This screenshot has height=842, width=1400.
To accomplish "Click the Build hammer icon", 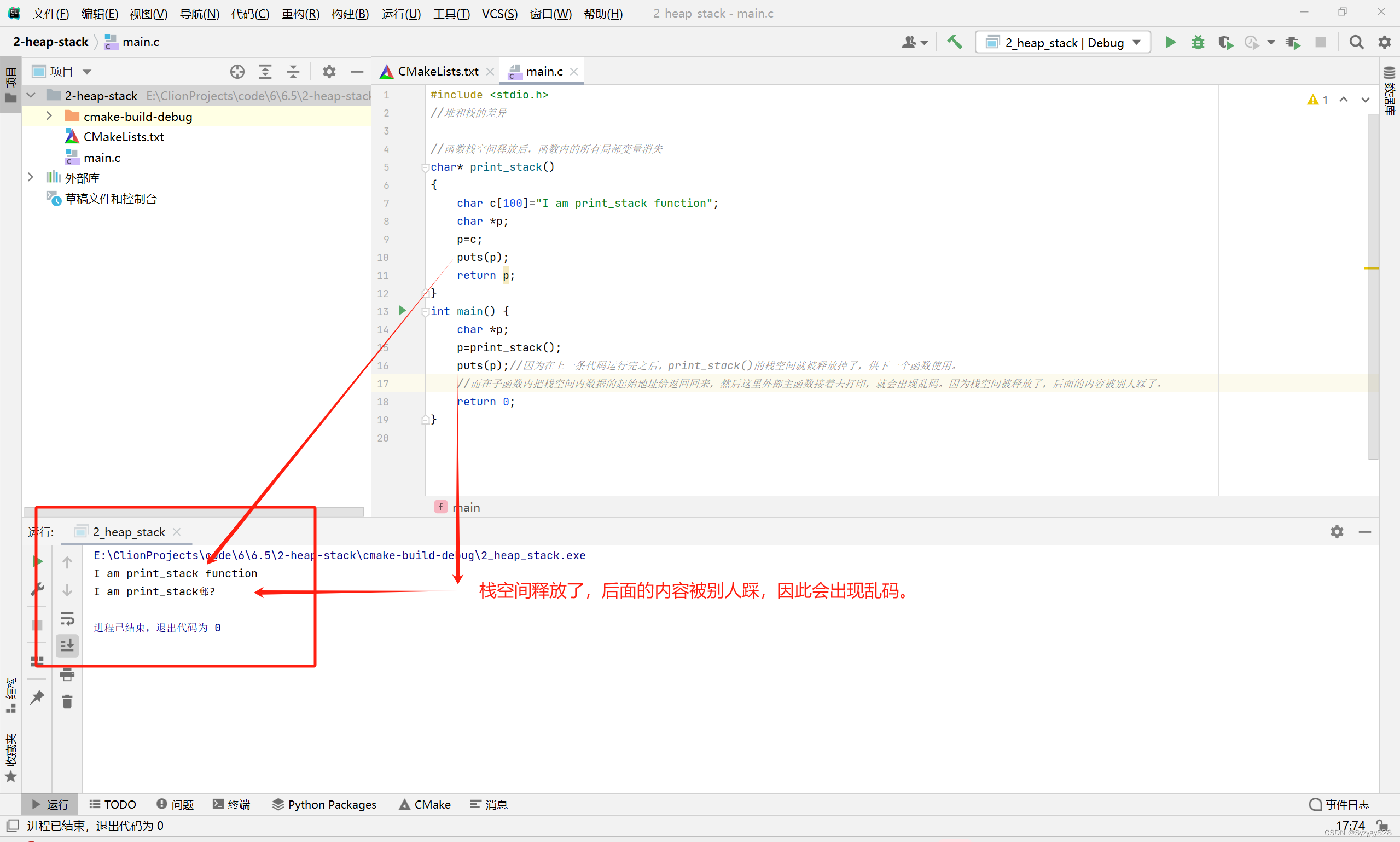I will 955,43.
